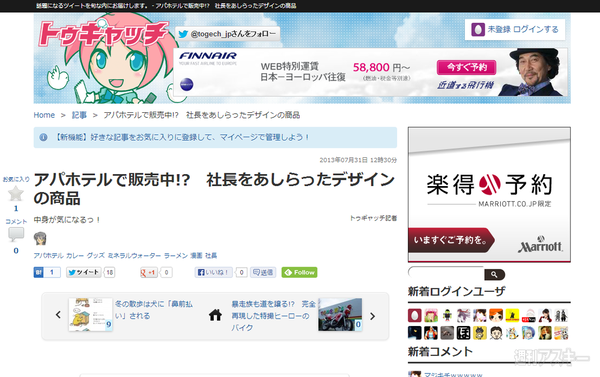This screenshot has height=377, width=600.
Task: Open the カレー tag
Action: (x=75, y=255)
